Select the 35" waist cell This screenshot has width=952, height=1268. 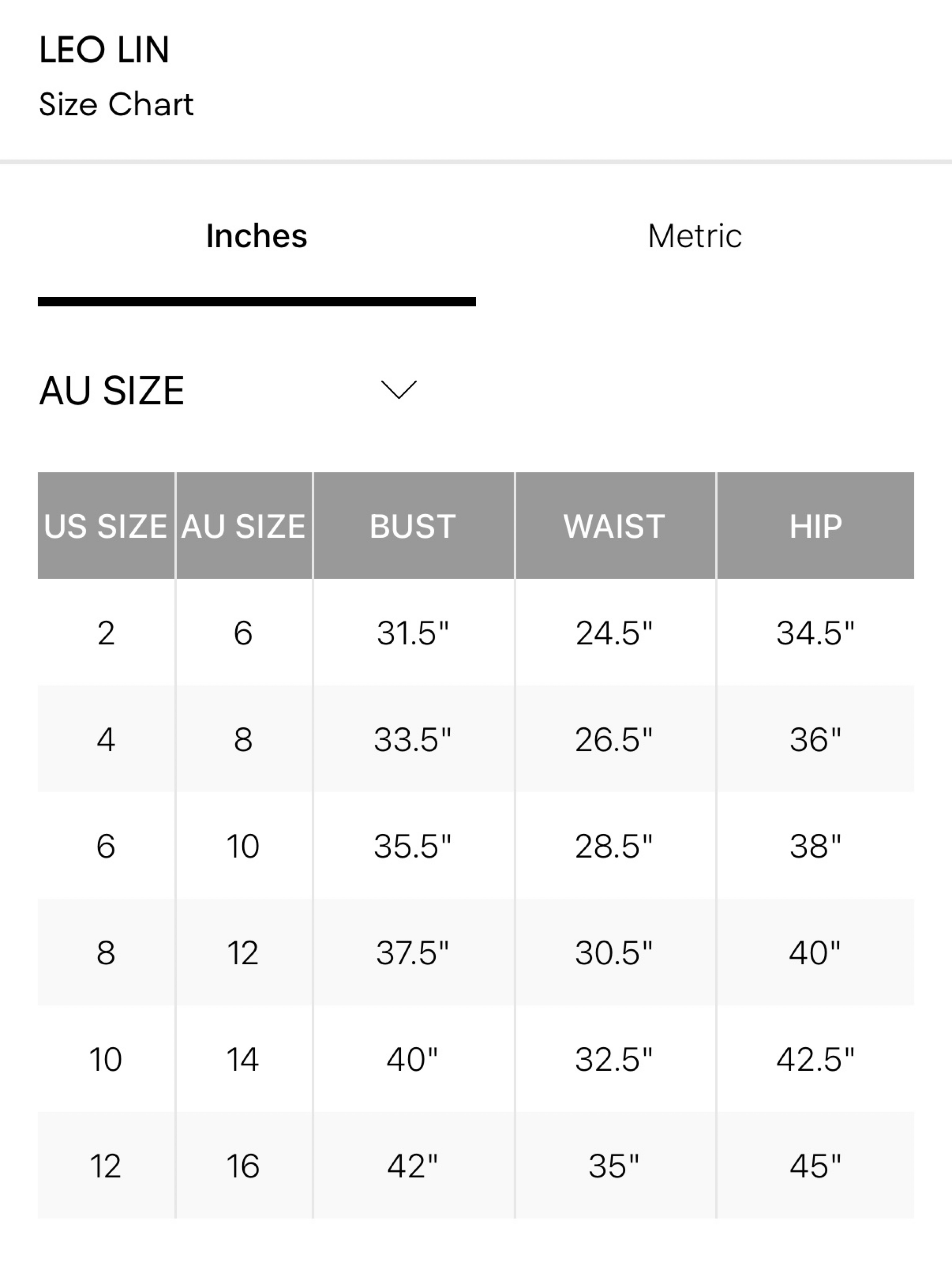pyautogui.click(x=615, y=1166)
